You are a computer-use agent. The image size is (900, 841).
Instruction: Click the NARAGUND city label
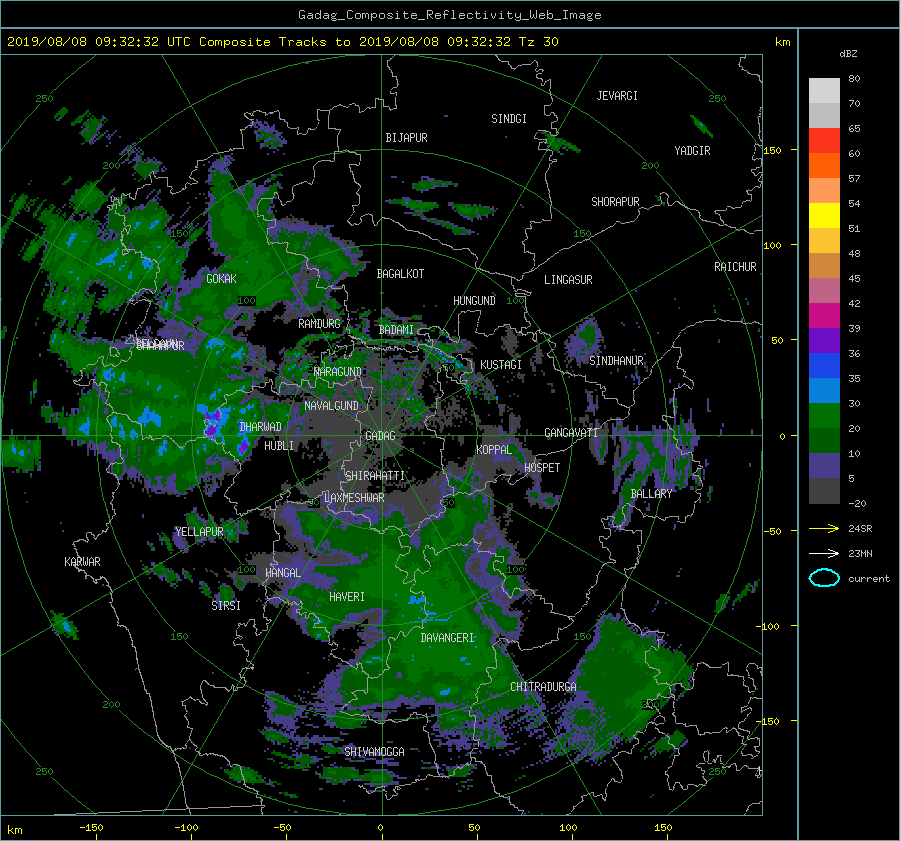338,372
